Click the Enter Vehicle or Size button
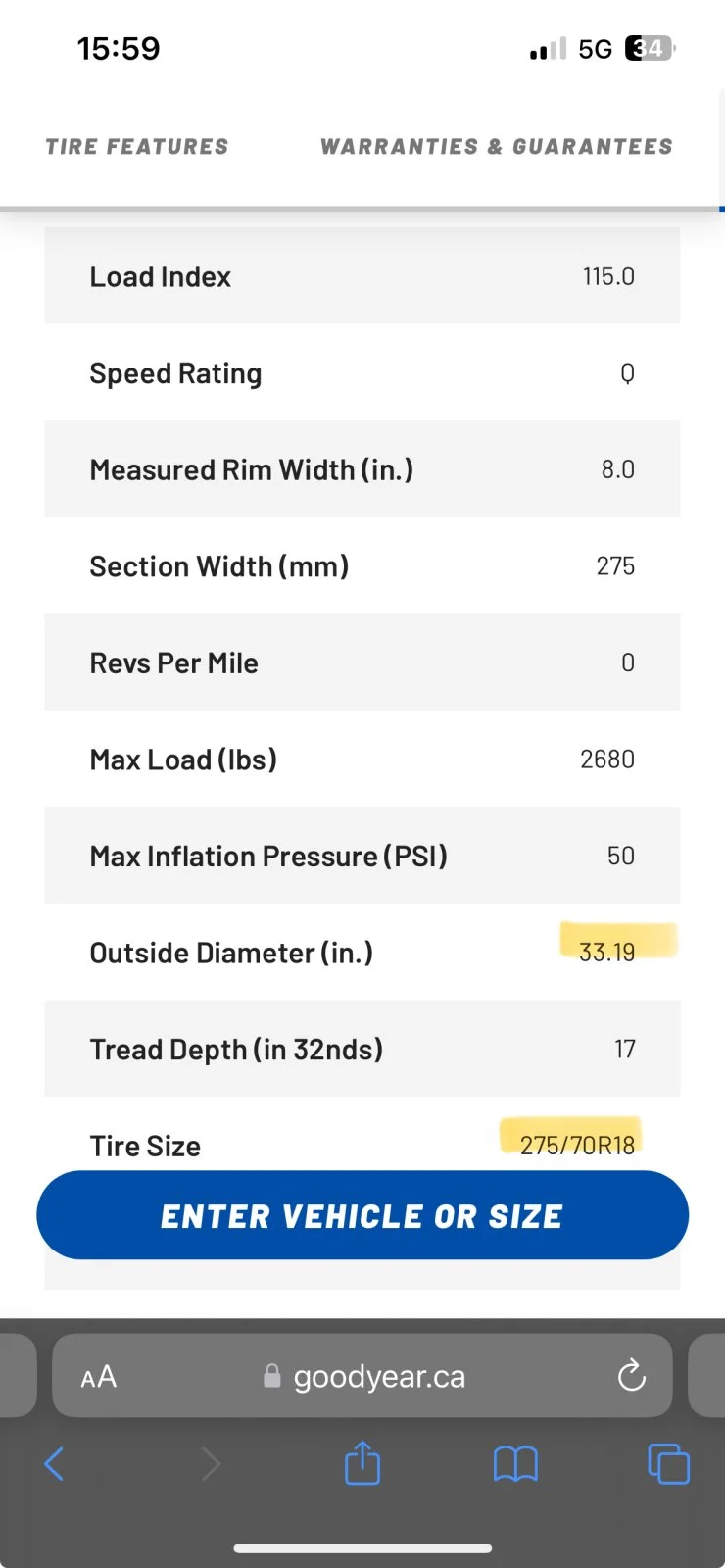725x1568 pixels. 362,1215
